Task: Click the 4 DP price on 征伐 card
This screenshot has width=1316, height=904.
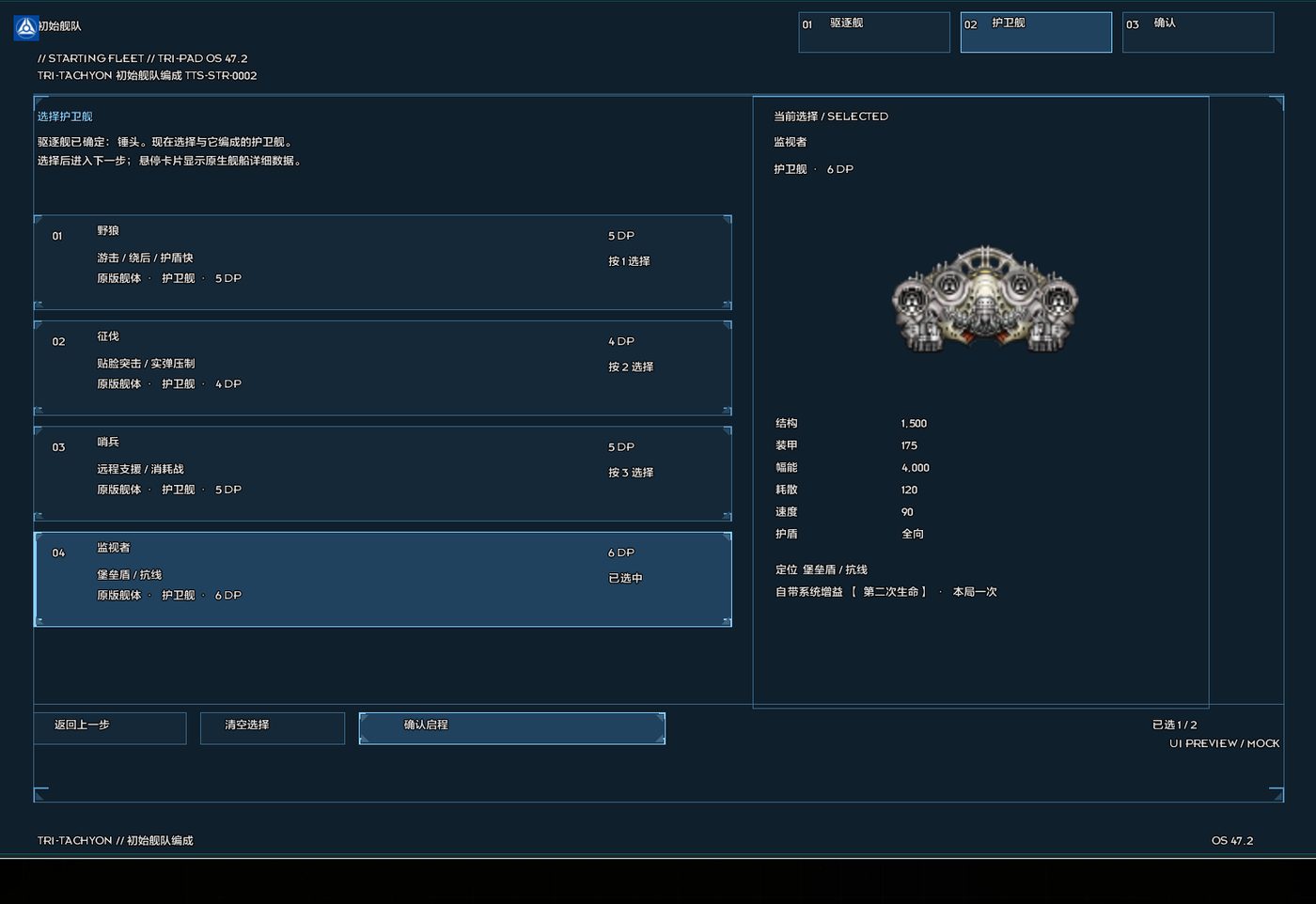Action: (x=621, y=341)
